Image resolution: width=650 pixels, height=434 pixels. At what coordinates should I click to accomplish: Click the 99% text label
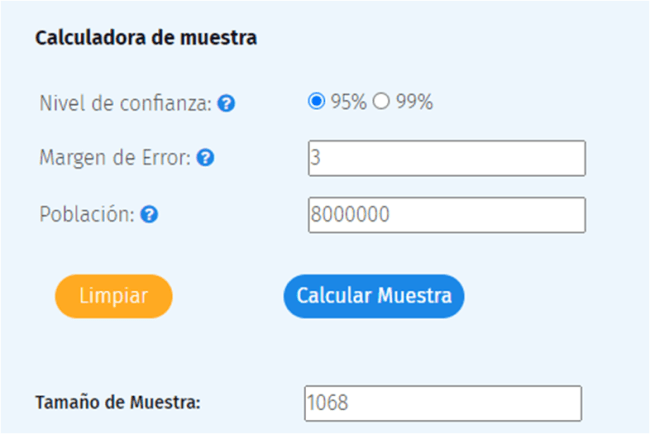tap(413, 102)
